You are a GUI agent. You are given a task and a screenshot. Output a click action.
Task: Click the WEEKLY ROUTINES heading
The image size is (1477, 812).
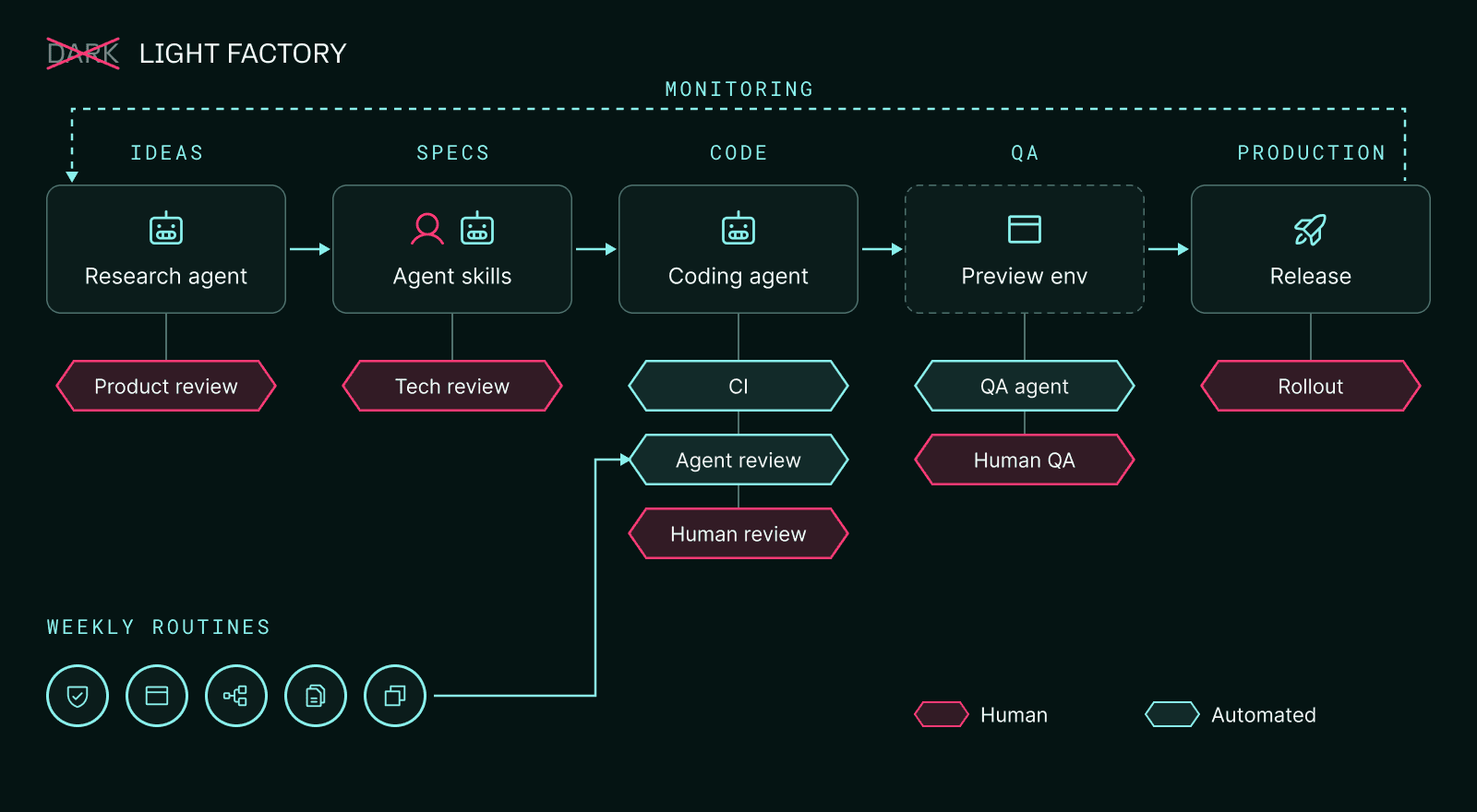click(x=159, y=627)
